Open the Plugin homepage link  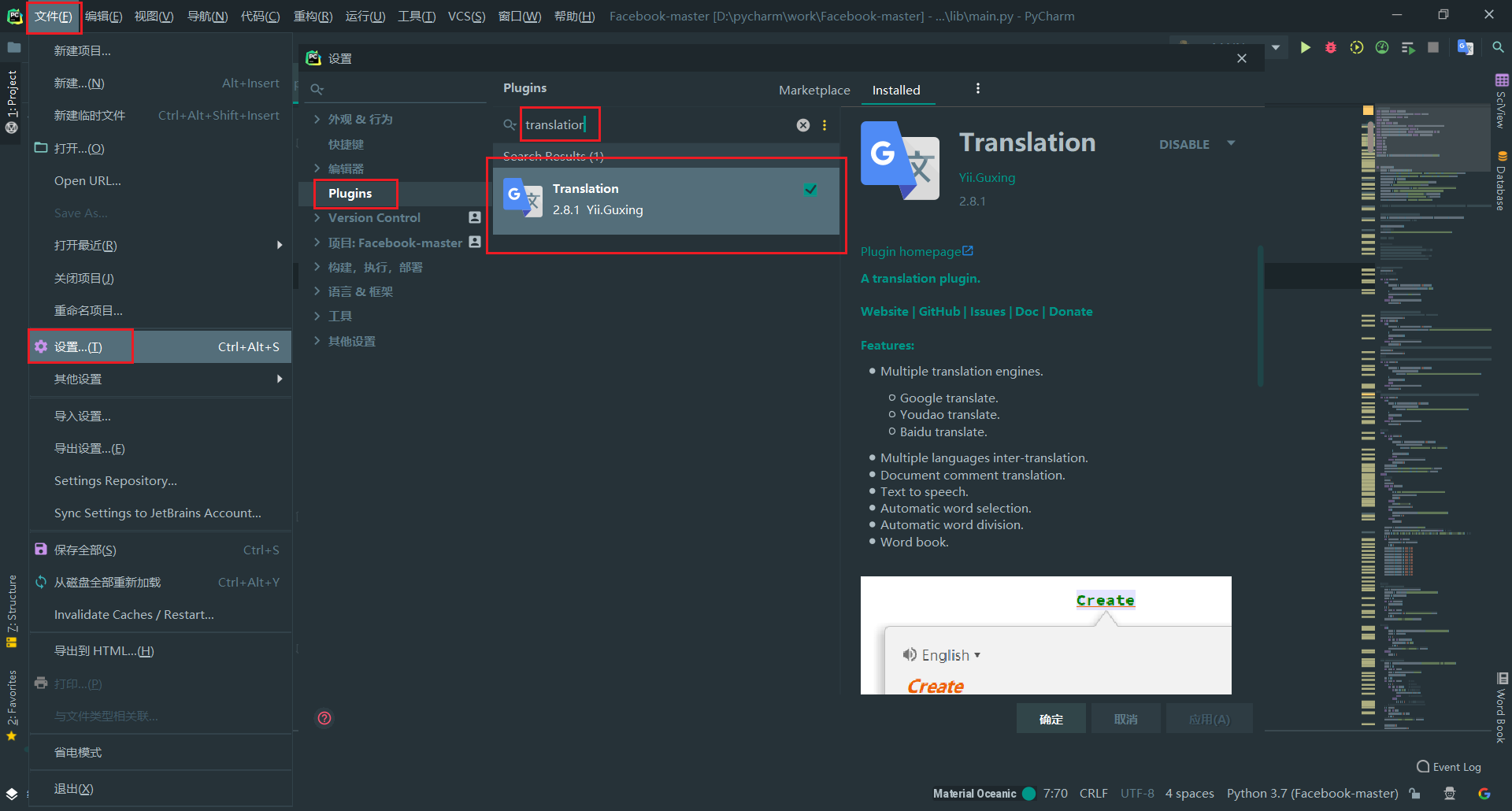917,251
